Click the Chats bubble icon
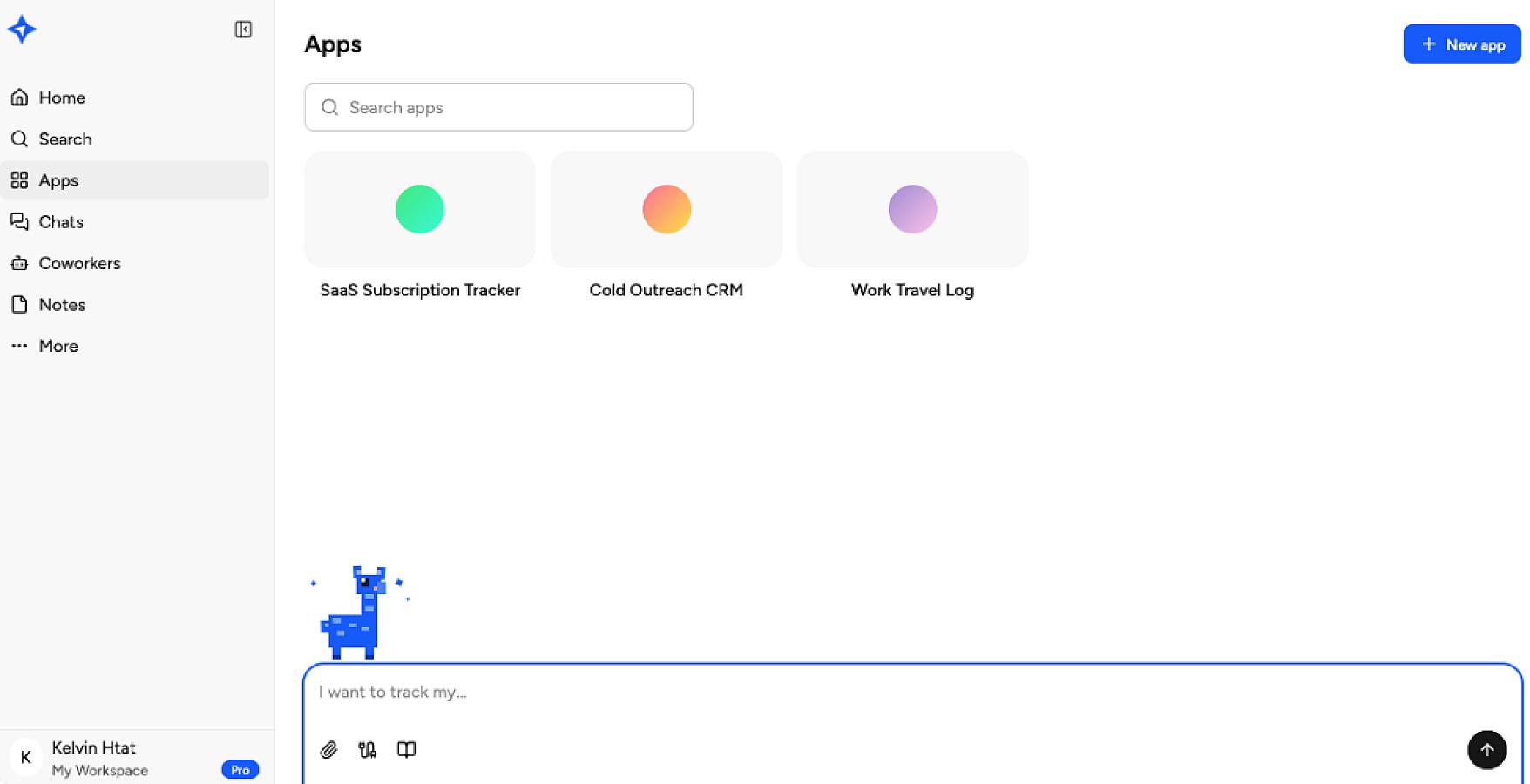Viewport: 1530px width, 784px height. click(19, 222)
